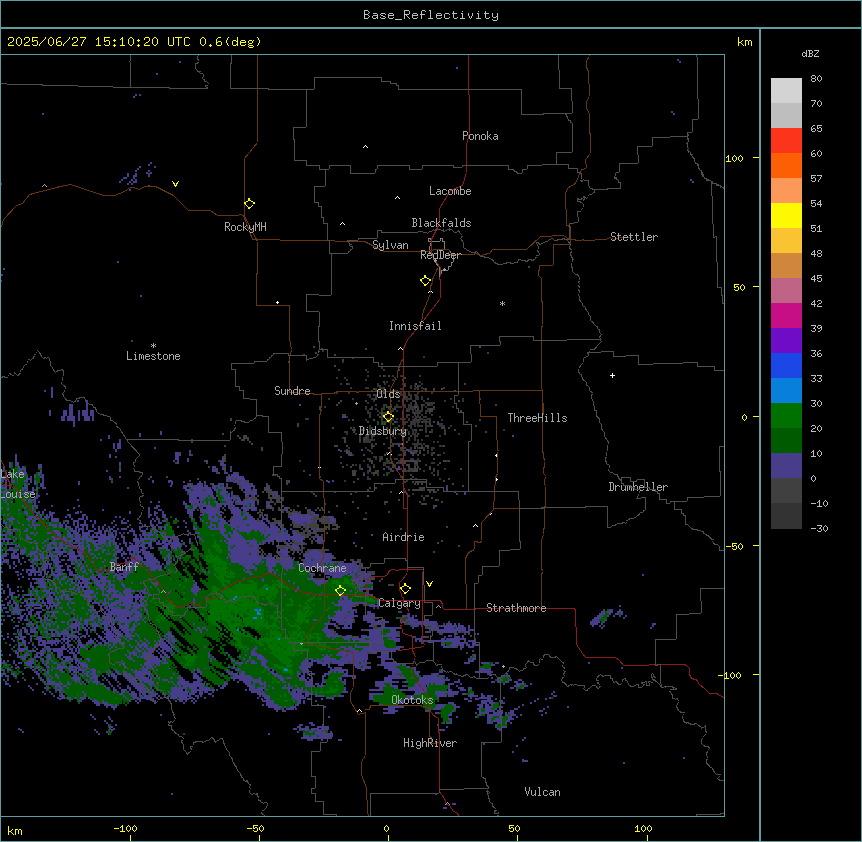This screenshot has height=842, width=862.
Task: Click the slate purple 0-10 dBZ legend swatch
Action: pyautogui.click(x=786, y=466)
